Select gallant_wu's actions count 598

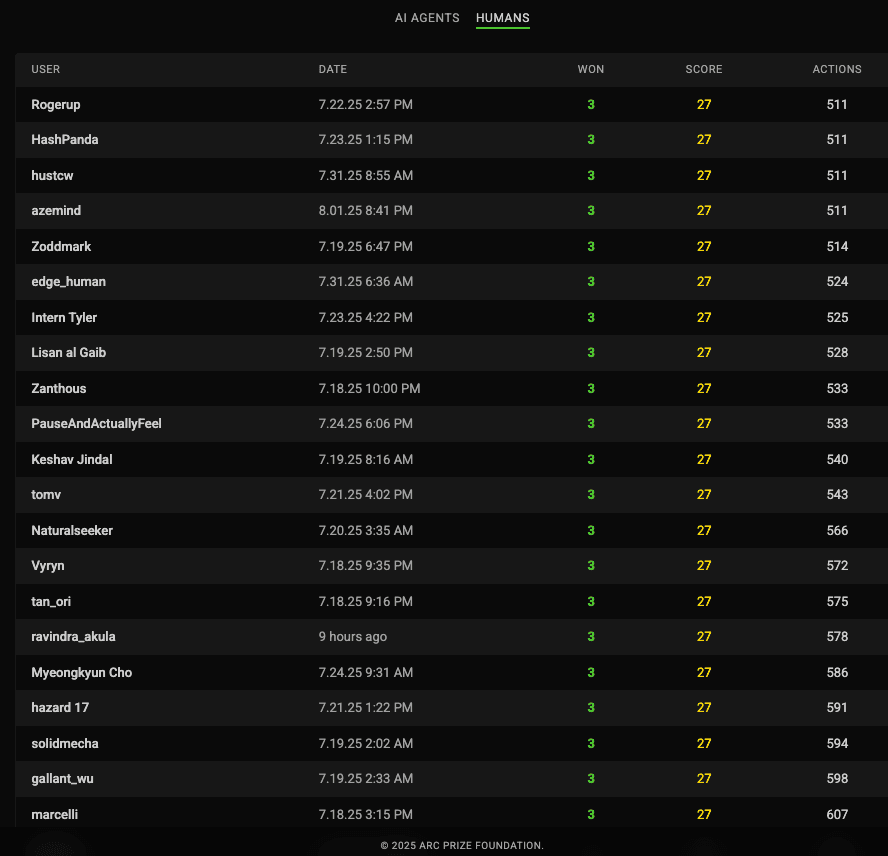[837, 778]
